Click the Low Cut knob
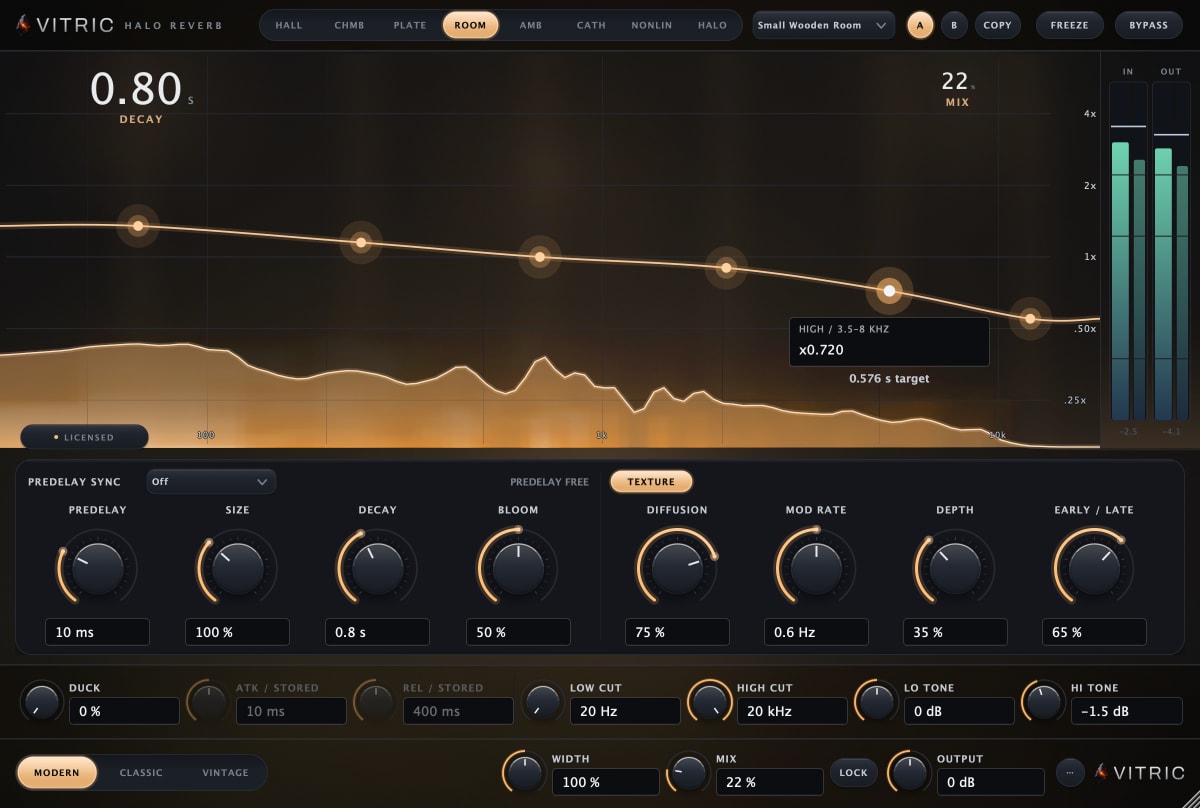 point(543,702)
